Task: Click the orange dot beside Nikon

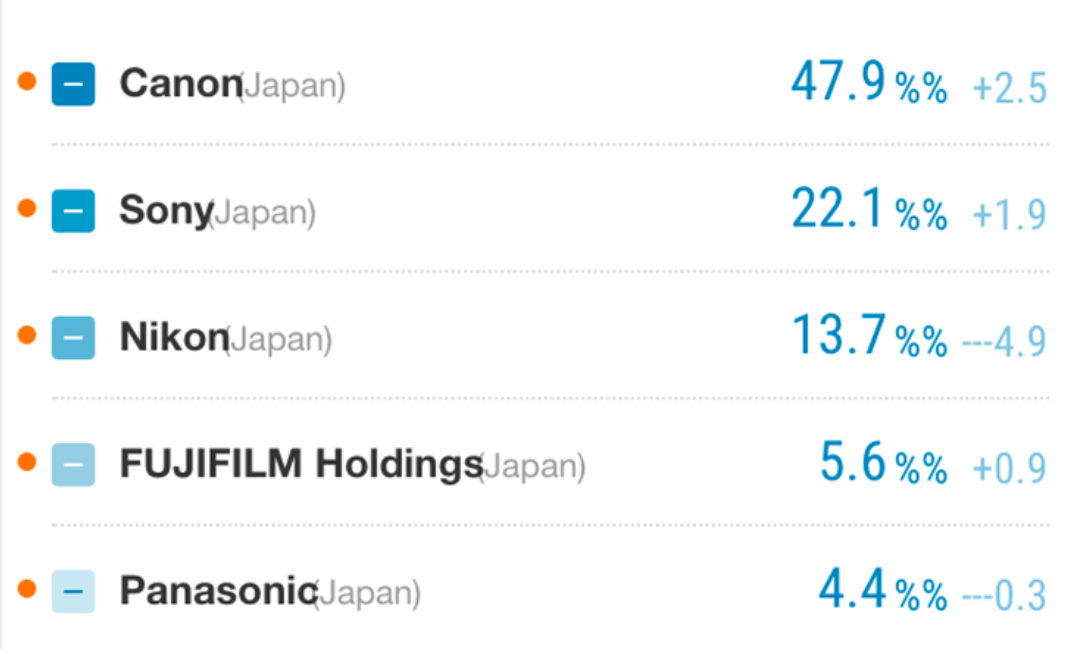Action: pyautogui.click(x=27, y=335)
